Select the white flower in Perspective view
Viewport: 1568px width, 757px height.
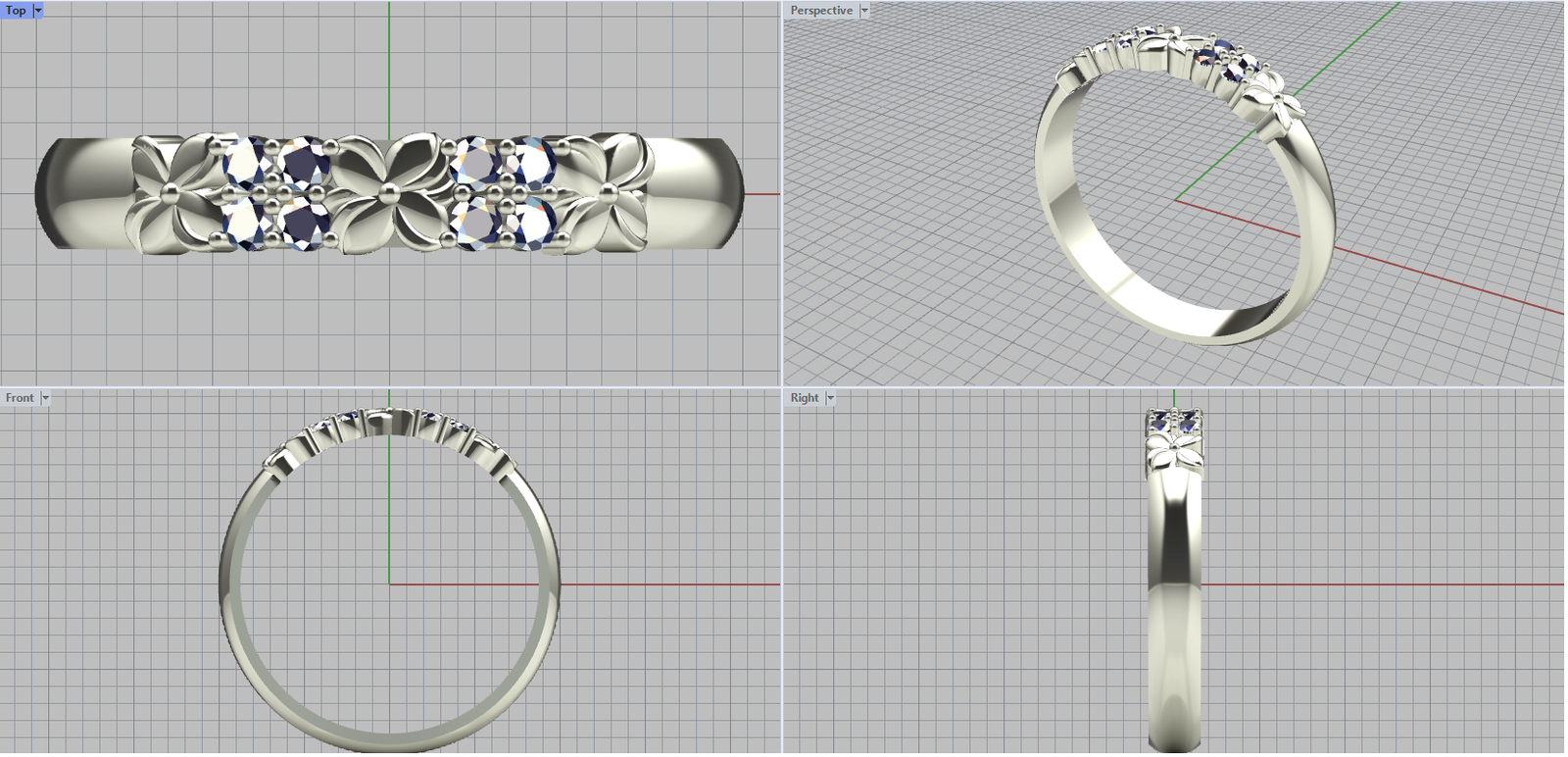pos(1275,103)
